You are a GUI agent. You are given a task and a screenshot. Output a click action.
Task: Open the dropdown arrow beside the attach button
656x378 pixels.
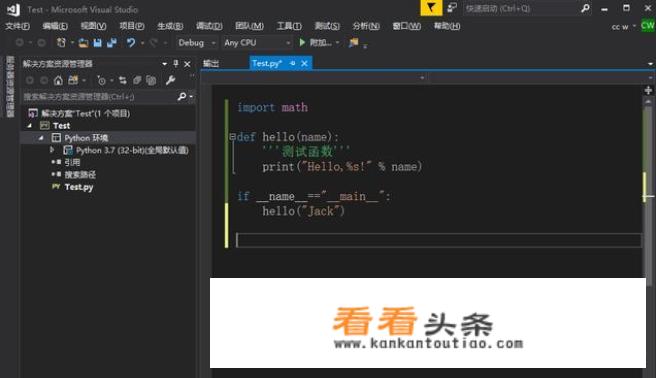(337, 43)
